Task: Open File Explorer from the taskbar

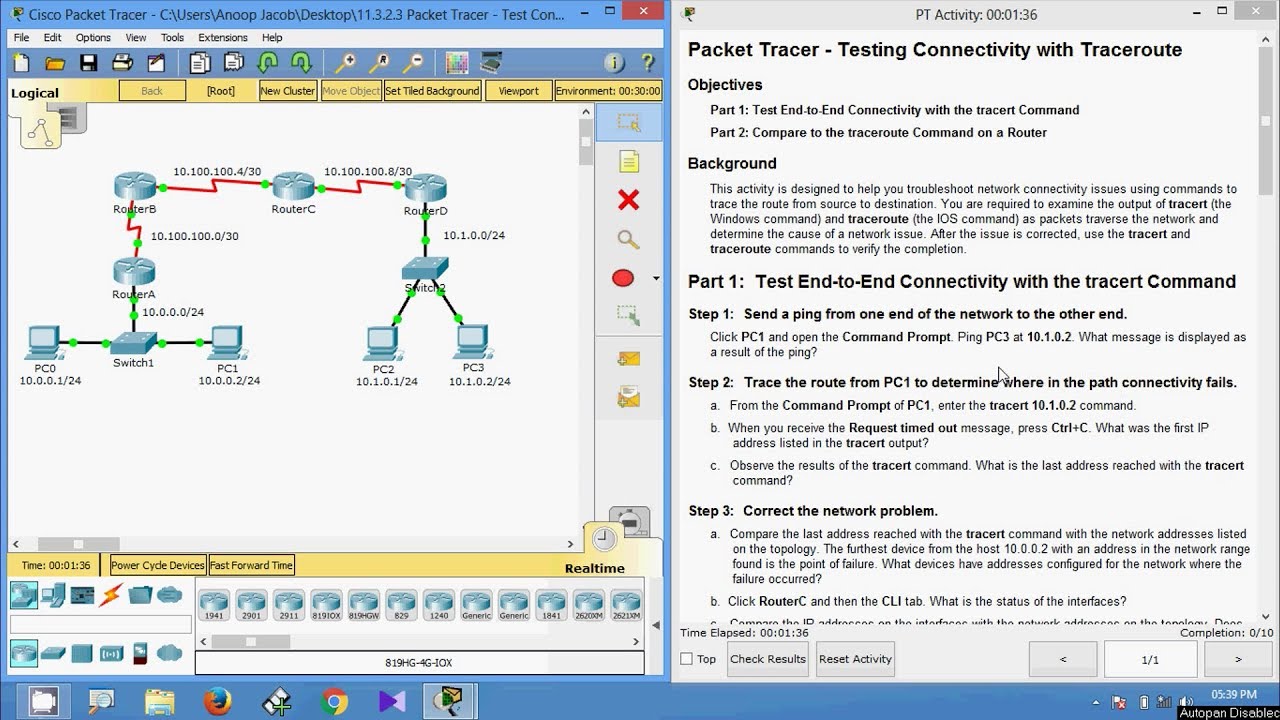Action: coord(161,702)
